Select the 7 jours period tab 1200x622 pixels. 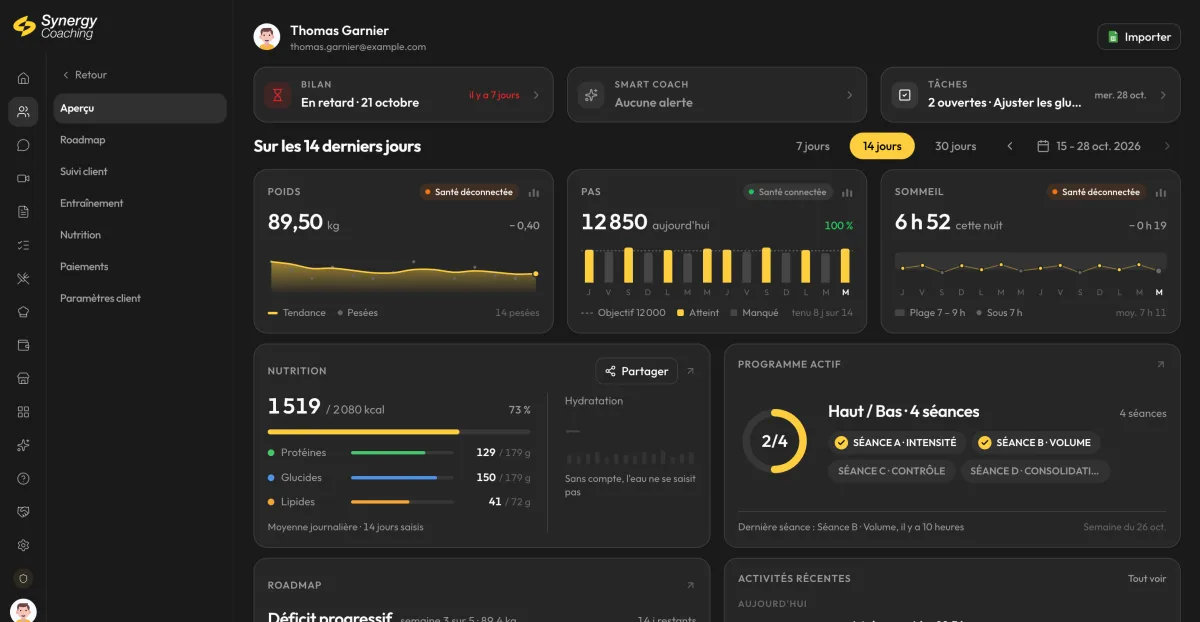[813, 146]
